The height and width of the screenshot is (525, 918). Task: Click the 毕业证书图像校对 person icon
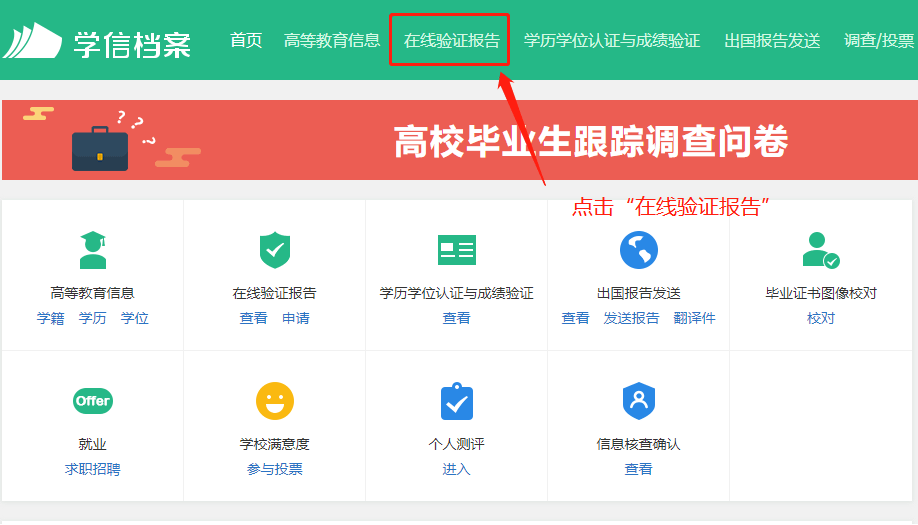click(x=820, y=250)
